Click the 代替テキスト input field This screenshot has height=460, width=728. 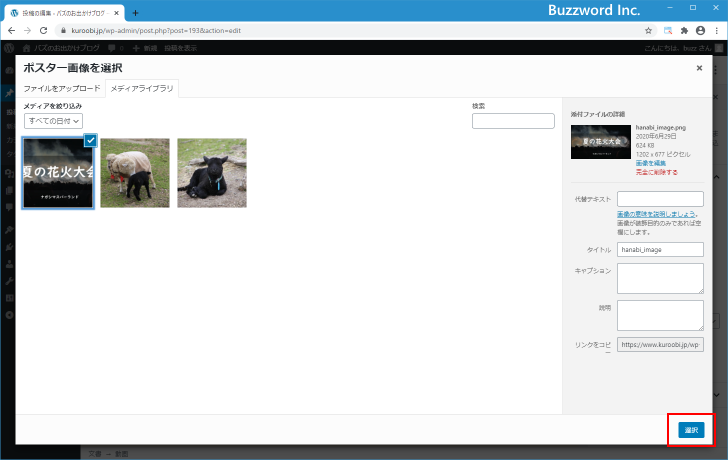click(x=660, y=199)
